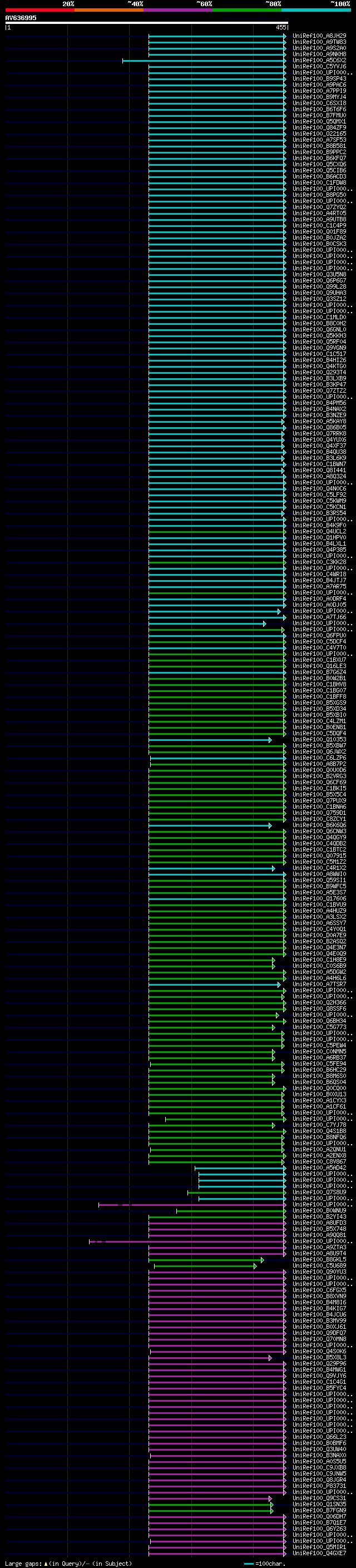Open hit UniRef100_C5U689
Image resolution: width=356 pixels, height=1568 pixels.
coord(319,1265)
